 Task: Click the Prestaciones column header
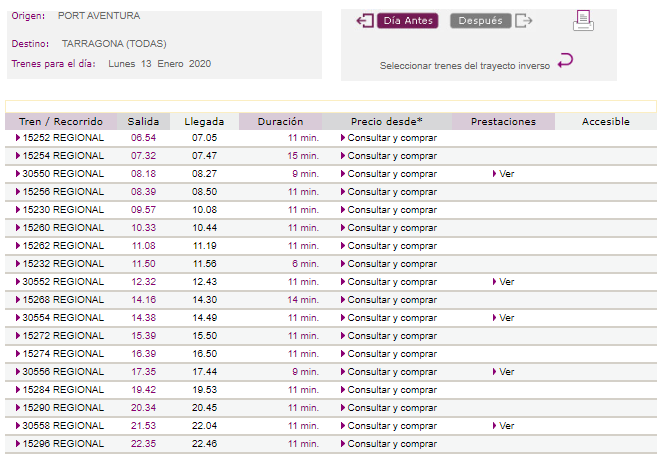click(503, 122)
